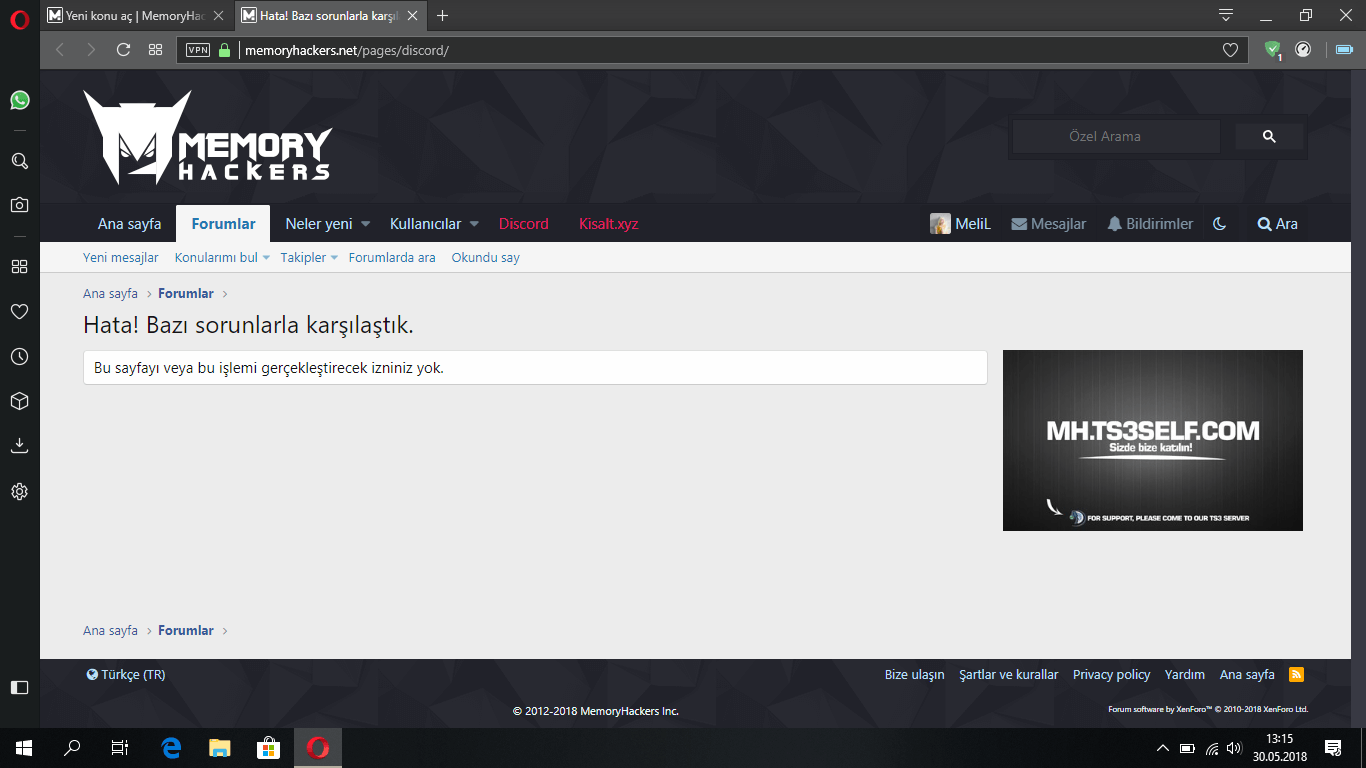The image size is (1366, 768).
Task: Open the Opera menu logo
Action: pos(19,18)
